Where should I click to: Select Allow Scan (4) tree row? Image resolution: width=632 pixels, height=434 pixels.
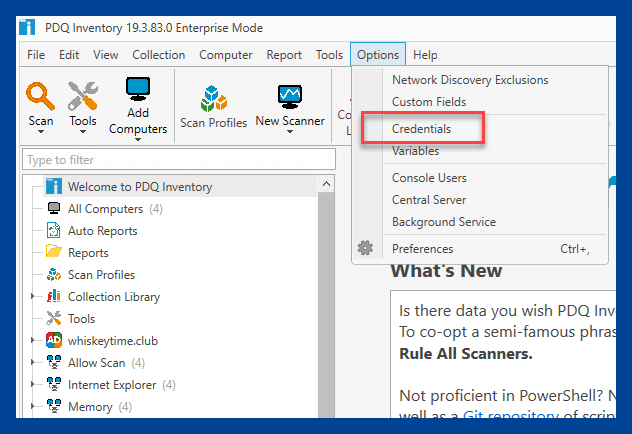(106, 363)
